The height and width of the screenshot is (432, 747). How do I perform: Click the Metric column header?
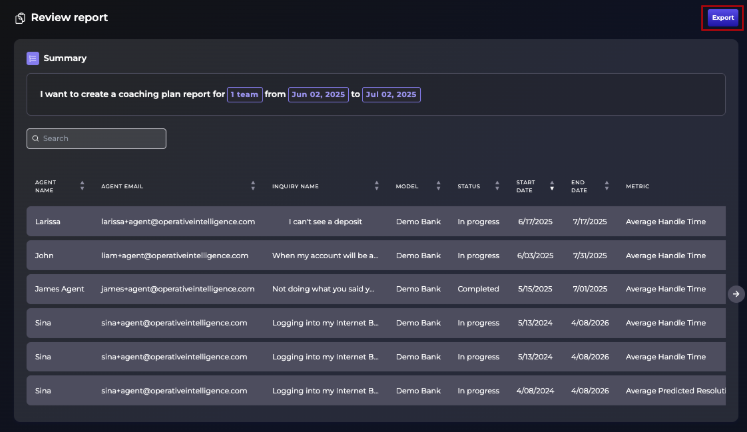point(637,186)
